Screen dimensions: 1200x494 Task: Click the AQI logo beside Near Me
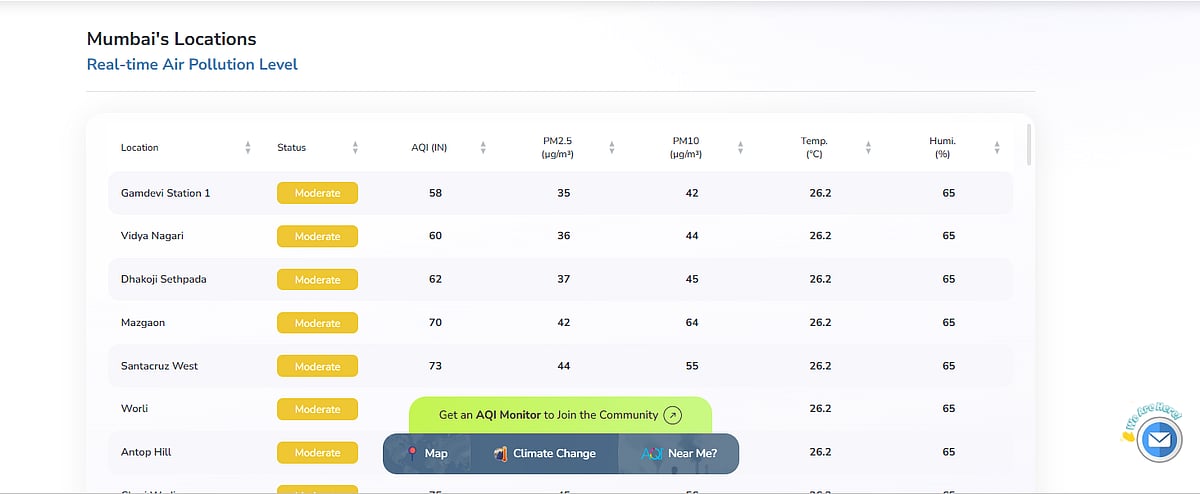(x=652, y=453)
